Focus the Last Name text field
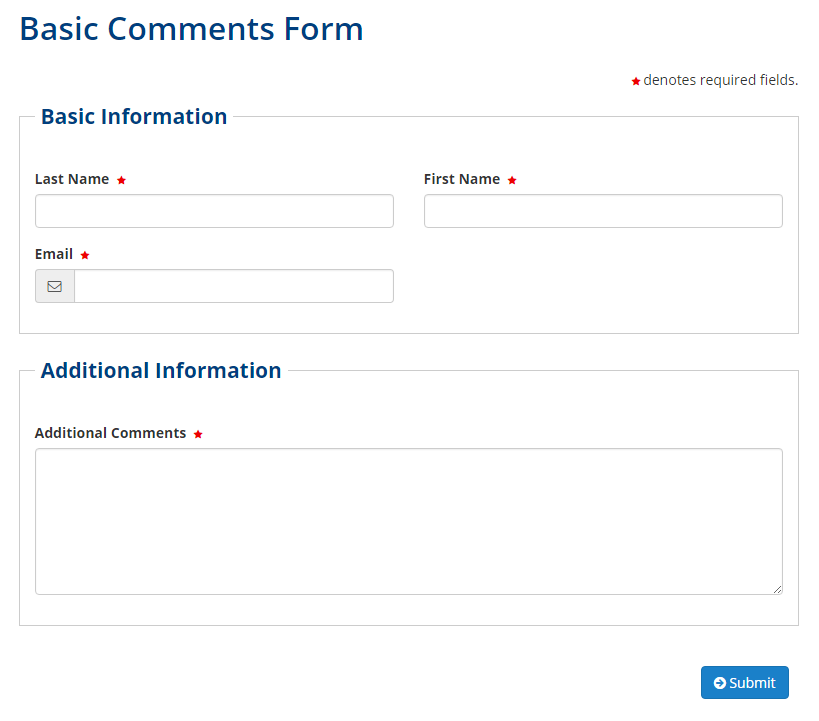The width and height of the screenshot is (819, 721). click(214, 211)
